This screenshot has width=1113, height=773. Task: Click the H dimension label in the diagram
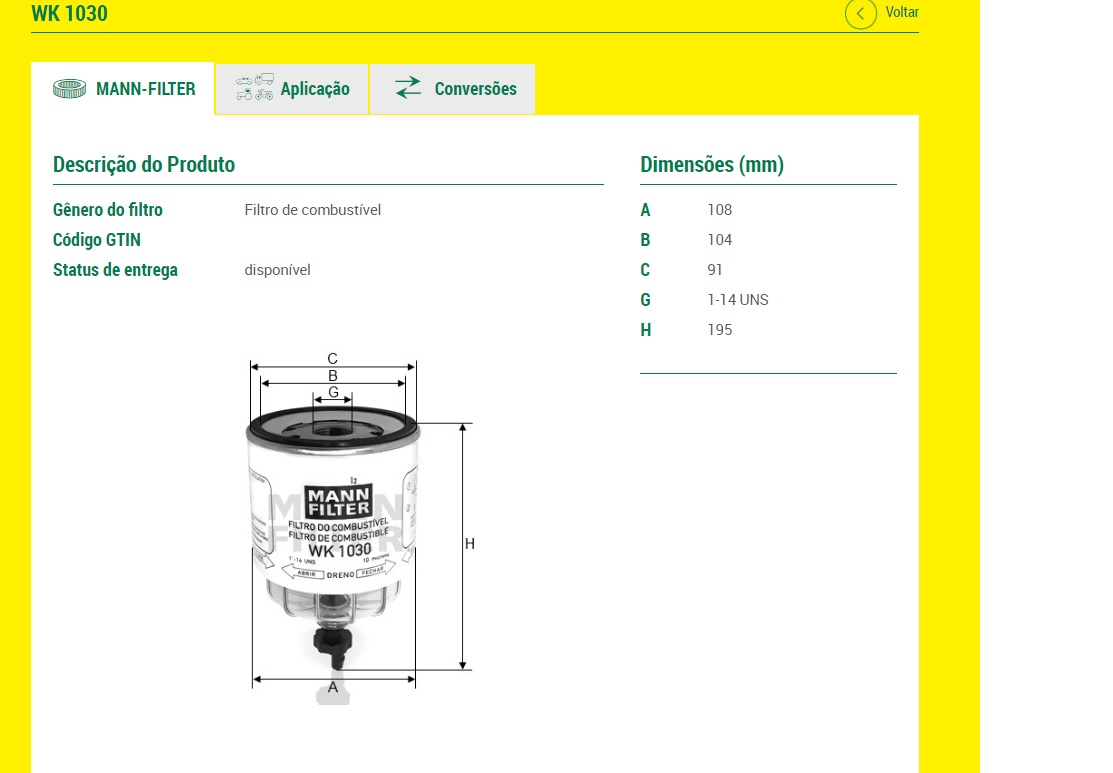tap(469, 544)
